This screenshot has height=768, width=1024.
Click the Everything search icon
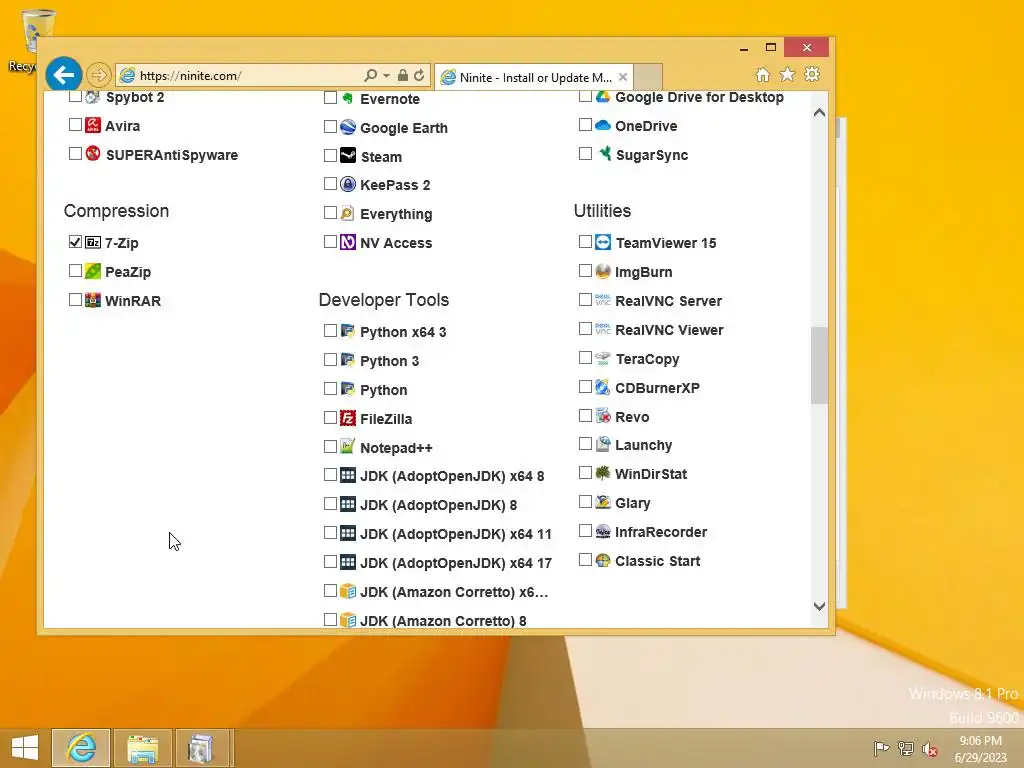pyautogui.click(x=348, y=213)
